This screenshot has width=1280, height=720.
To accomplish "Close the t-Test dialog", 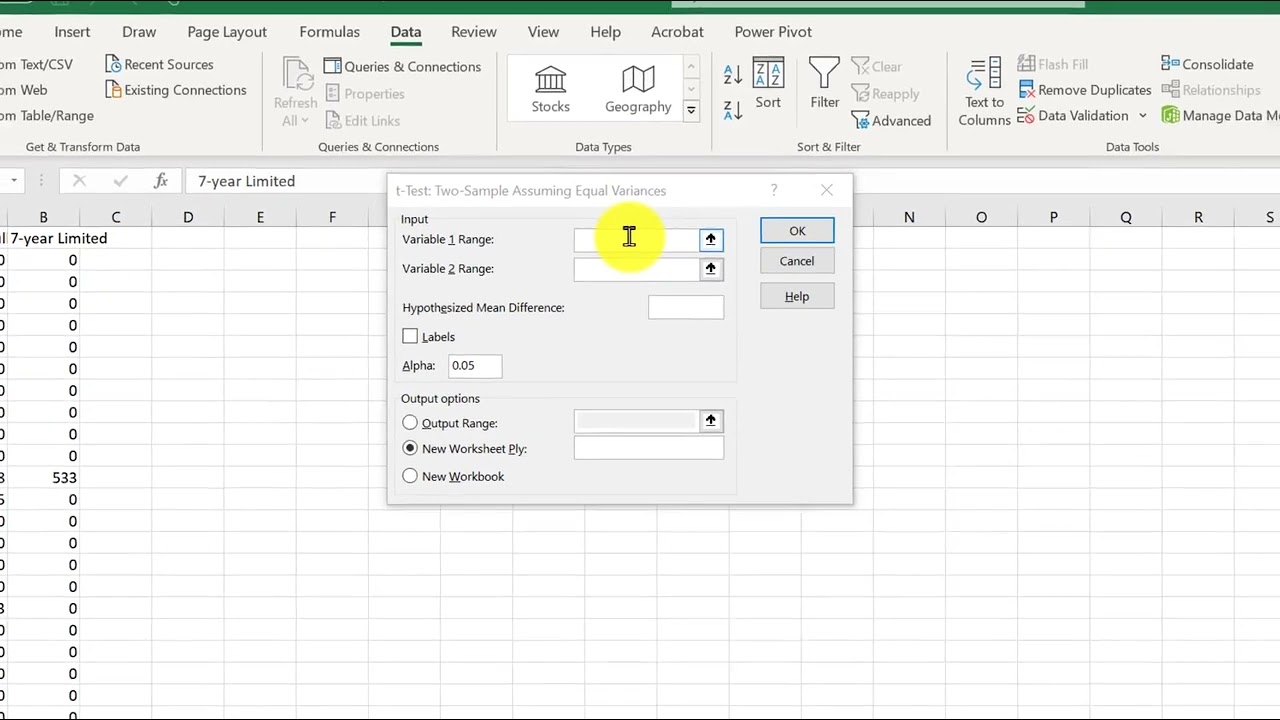I will [x=826, y=190].
